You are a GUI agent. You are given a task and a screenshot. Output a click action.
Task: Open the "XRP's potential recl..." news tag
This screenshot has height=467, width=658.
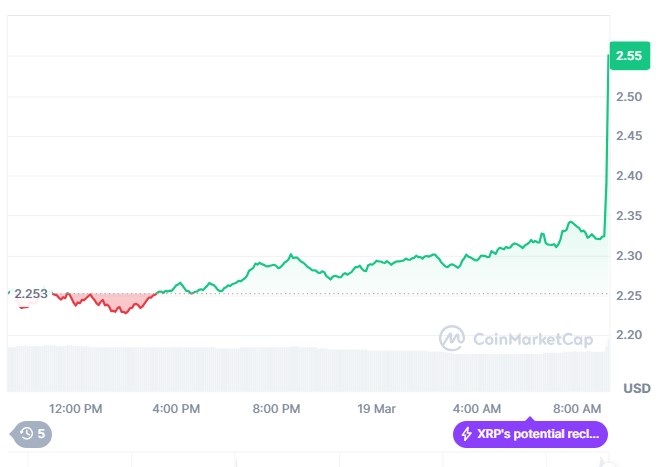click(x=531, y=434)
